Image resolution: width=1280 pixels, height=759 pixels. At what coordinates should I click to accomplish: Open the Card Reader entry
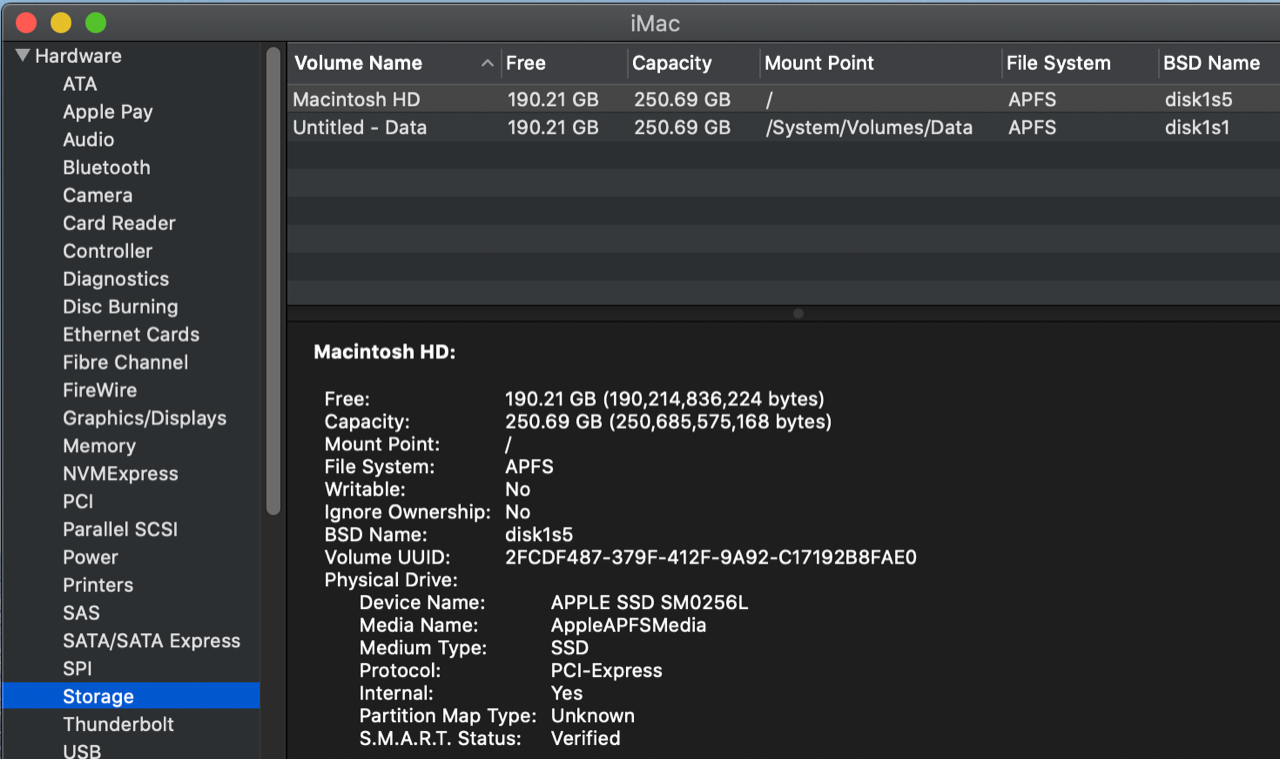point(119,223)
